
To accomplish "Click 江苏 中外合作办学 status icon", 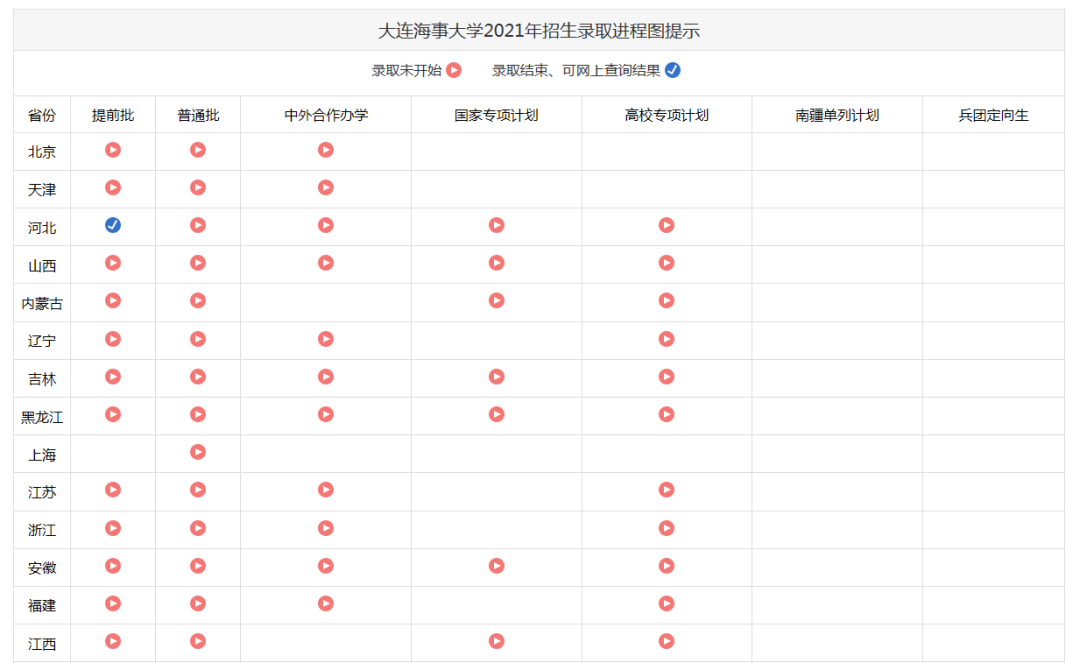I will coord(326,490).
